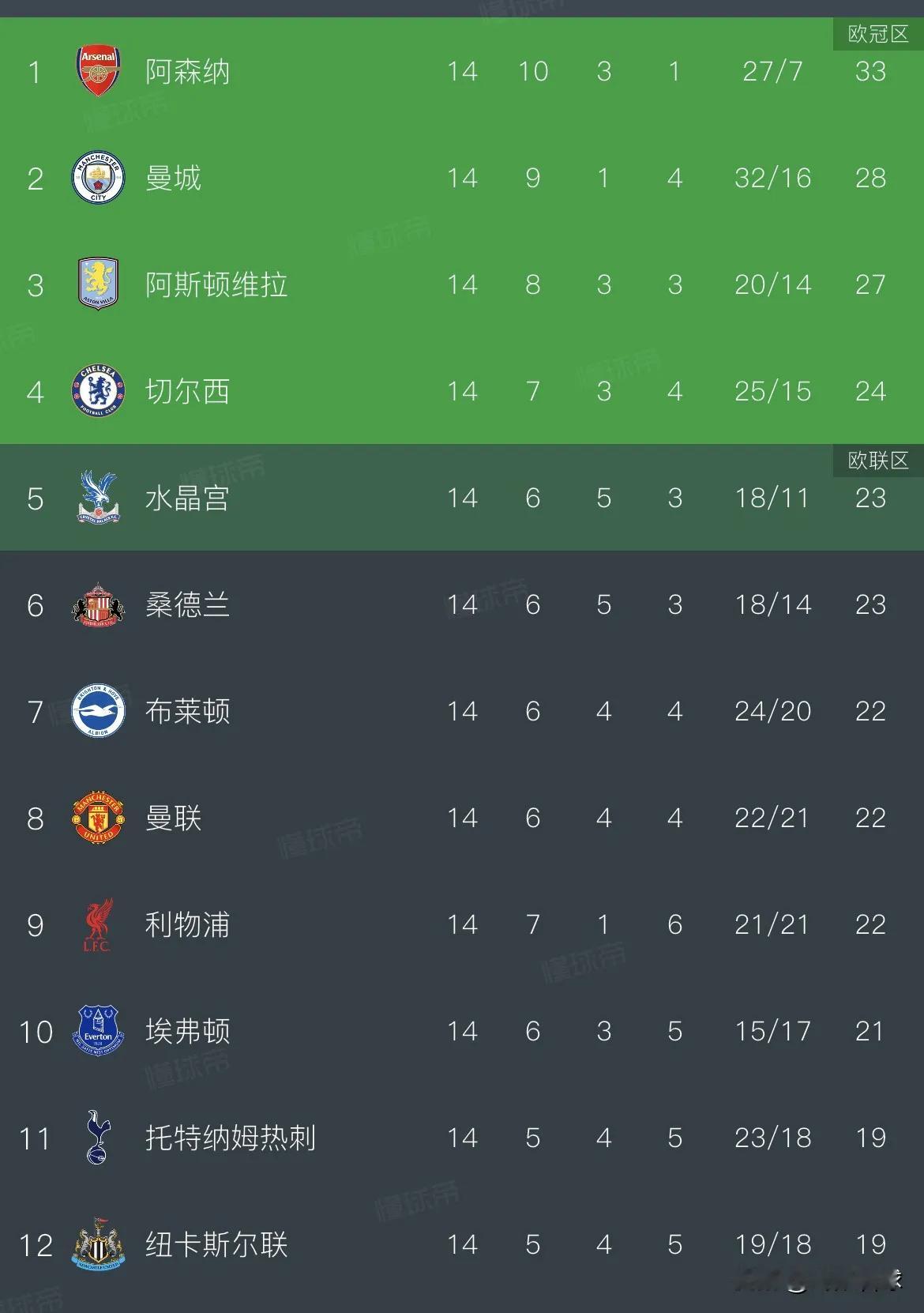Click 曼城's goal record 32/16
This screenshot has height=1313, width=924.
click(772, 179)
